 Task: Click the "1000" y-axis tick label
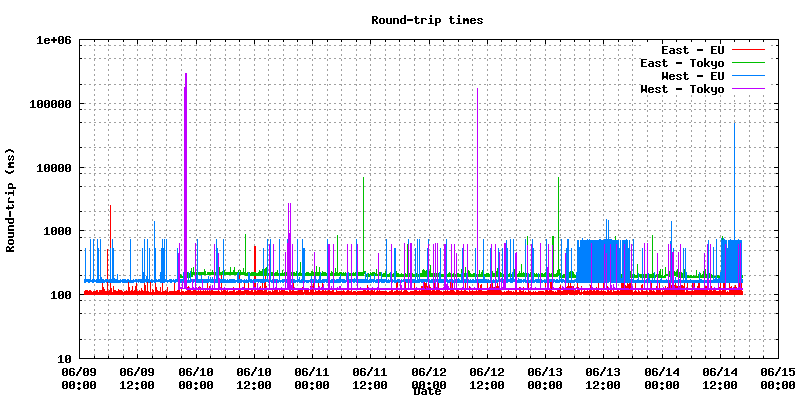pos(57,231)
